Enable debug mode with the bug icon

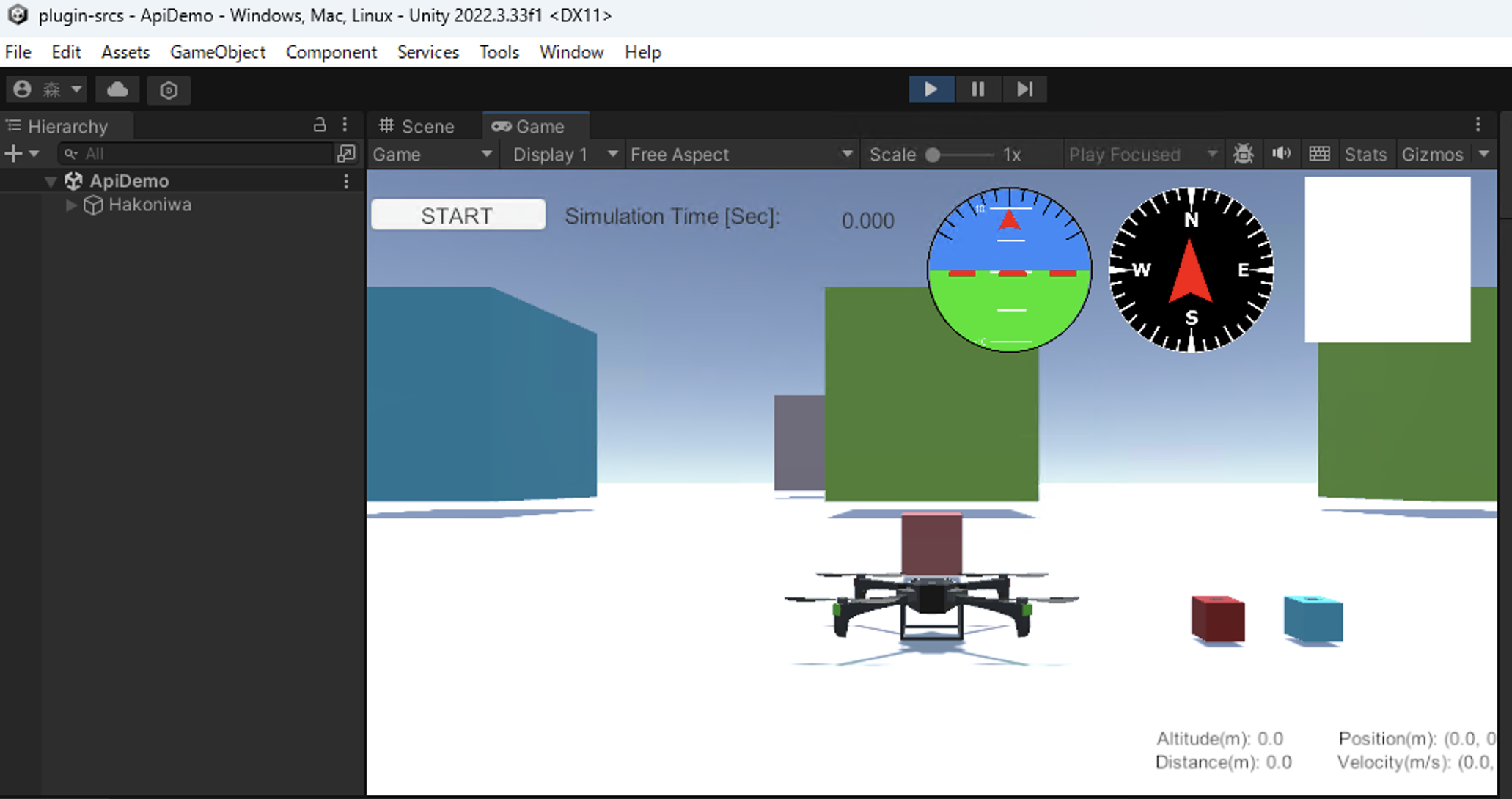point(1244,154)
